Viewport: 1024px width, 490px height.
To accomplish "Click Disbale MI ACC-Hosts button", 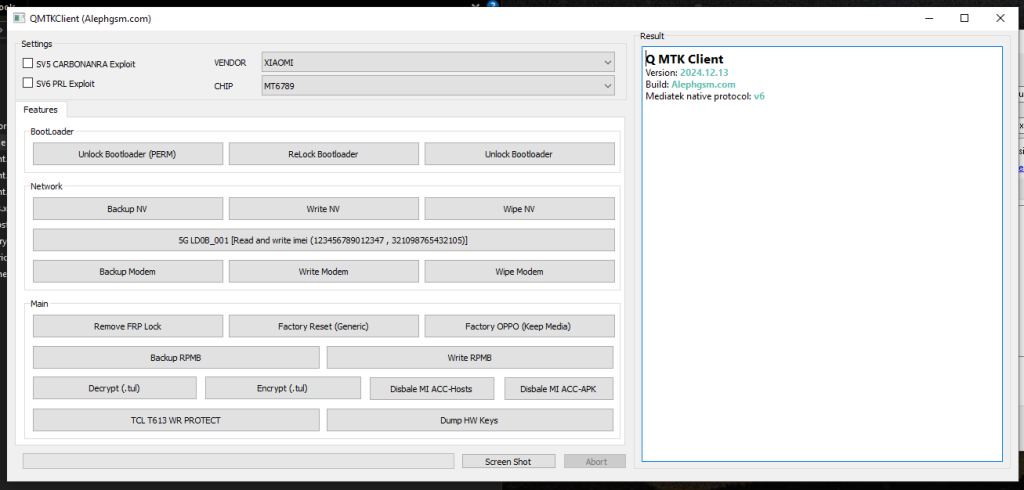I will (432, 389).
